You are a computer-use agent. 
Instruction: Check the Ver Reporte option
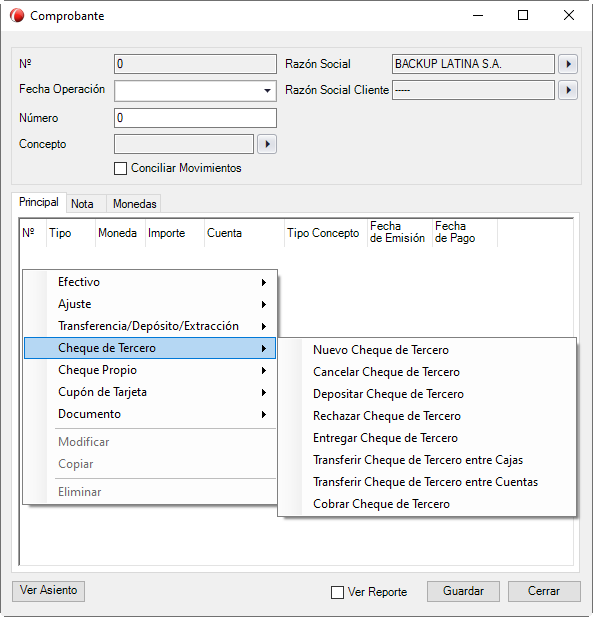(x=337, y=592)
